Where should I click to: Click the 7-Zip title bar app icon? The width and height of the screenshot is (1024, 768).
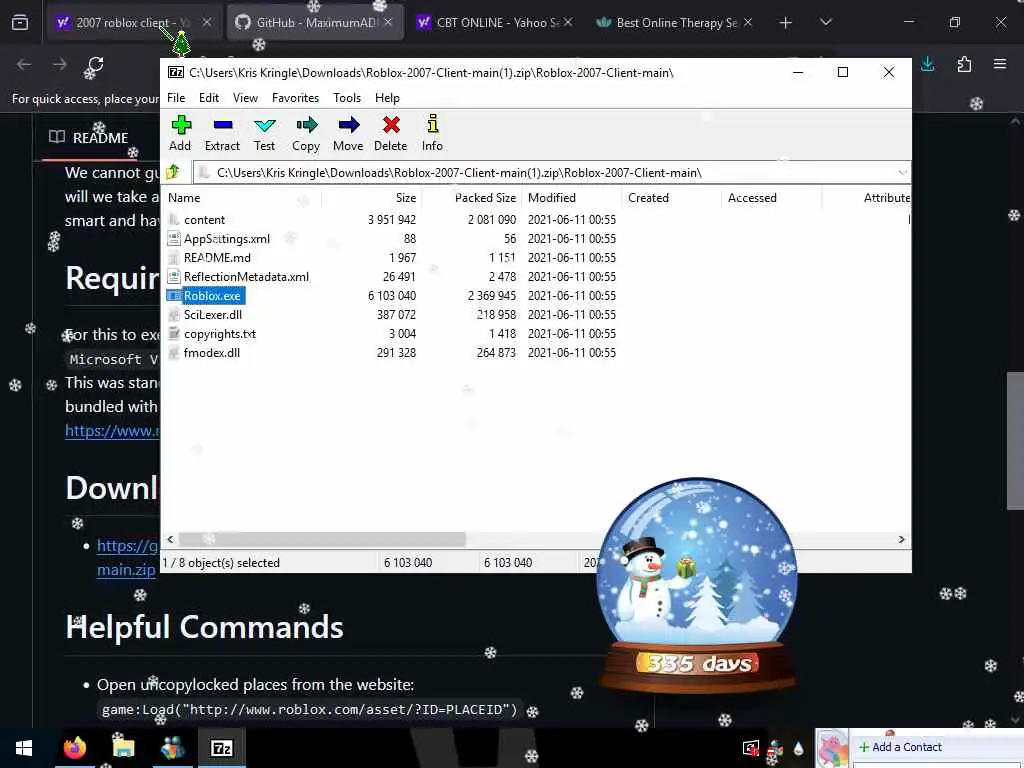[x=176, y=72]
